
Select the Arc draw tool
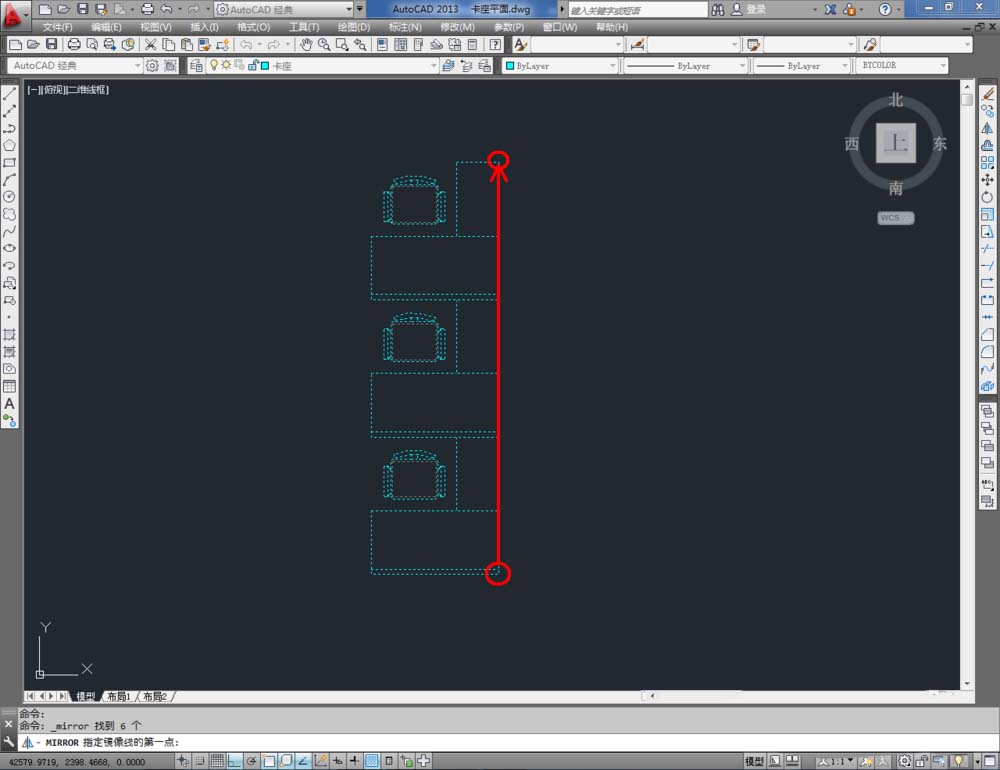10,180
